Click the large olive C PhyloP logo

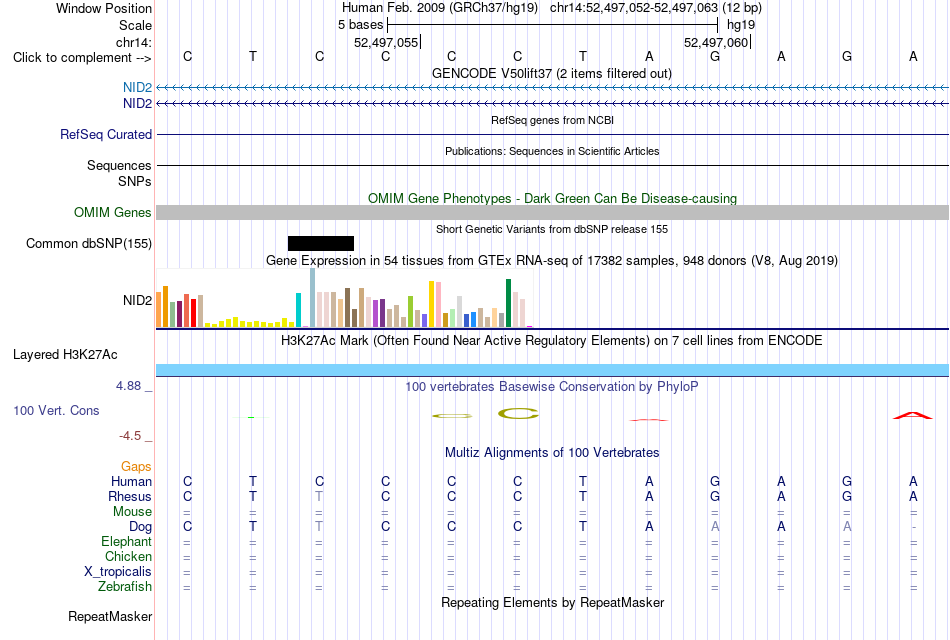(x=518, y=413)
